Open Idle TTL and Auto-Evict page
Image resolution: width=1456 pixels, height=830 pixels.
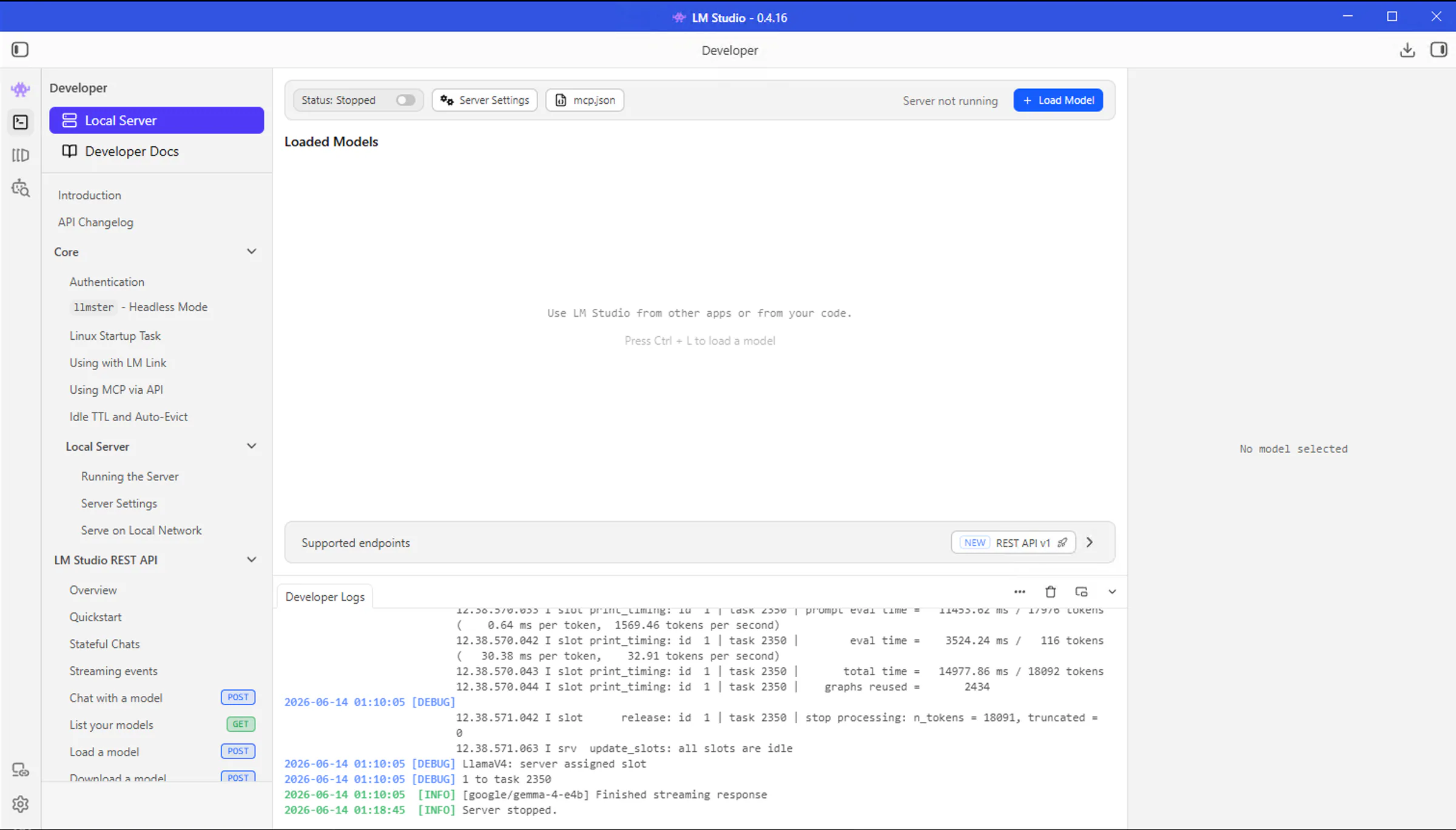point(128,417)
